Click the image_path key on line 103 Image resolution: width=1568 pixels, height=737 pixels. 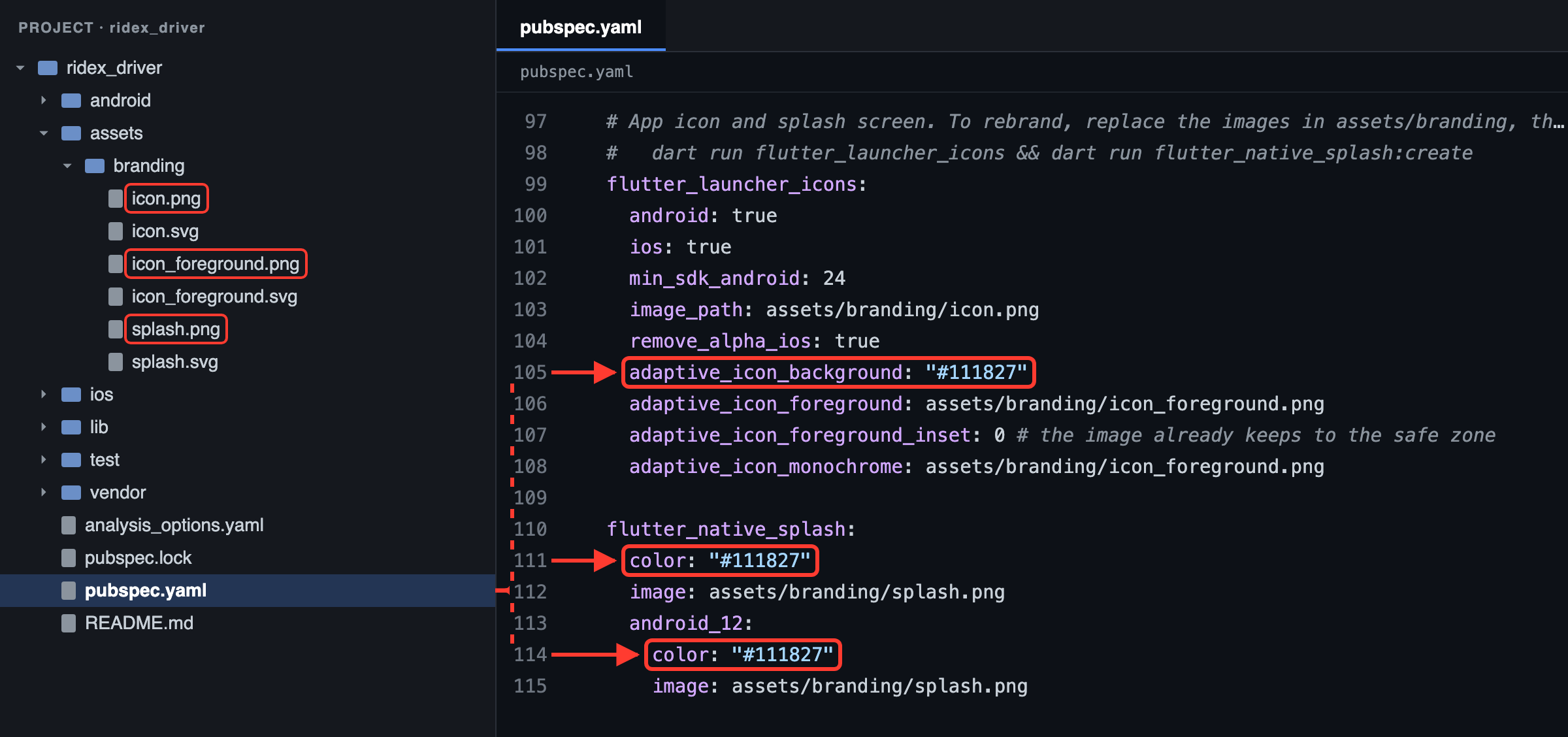pos(686,310)
